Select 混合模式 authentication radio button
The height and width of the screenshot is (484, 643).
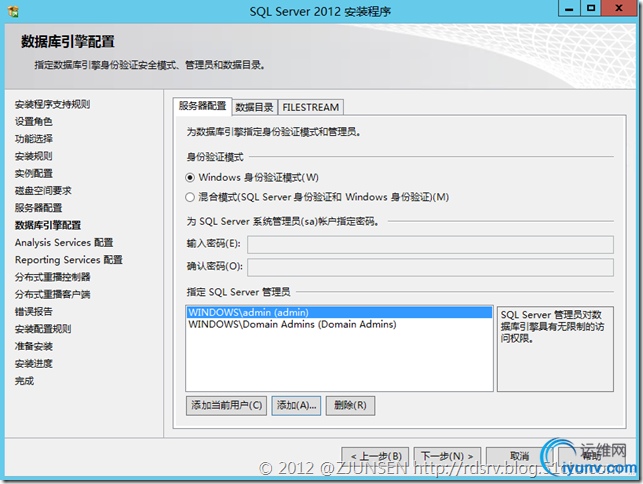tap(190, 197)
